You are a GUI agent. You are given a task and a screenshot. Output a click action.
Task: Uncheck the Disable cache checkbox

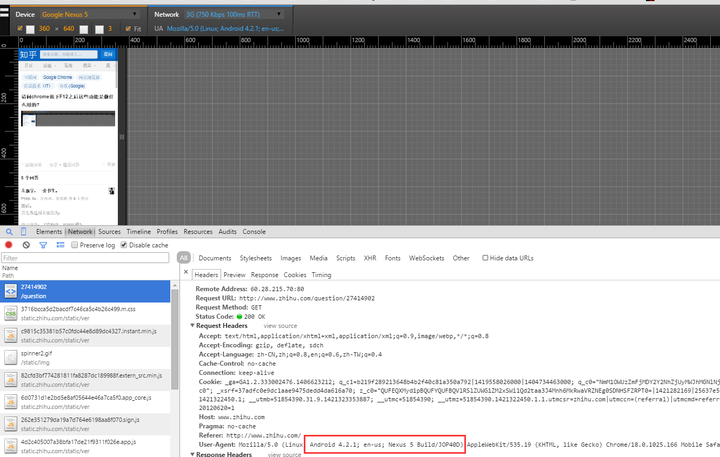click(x=124, y=245)
